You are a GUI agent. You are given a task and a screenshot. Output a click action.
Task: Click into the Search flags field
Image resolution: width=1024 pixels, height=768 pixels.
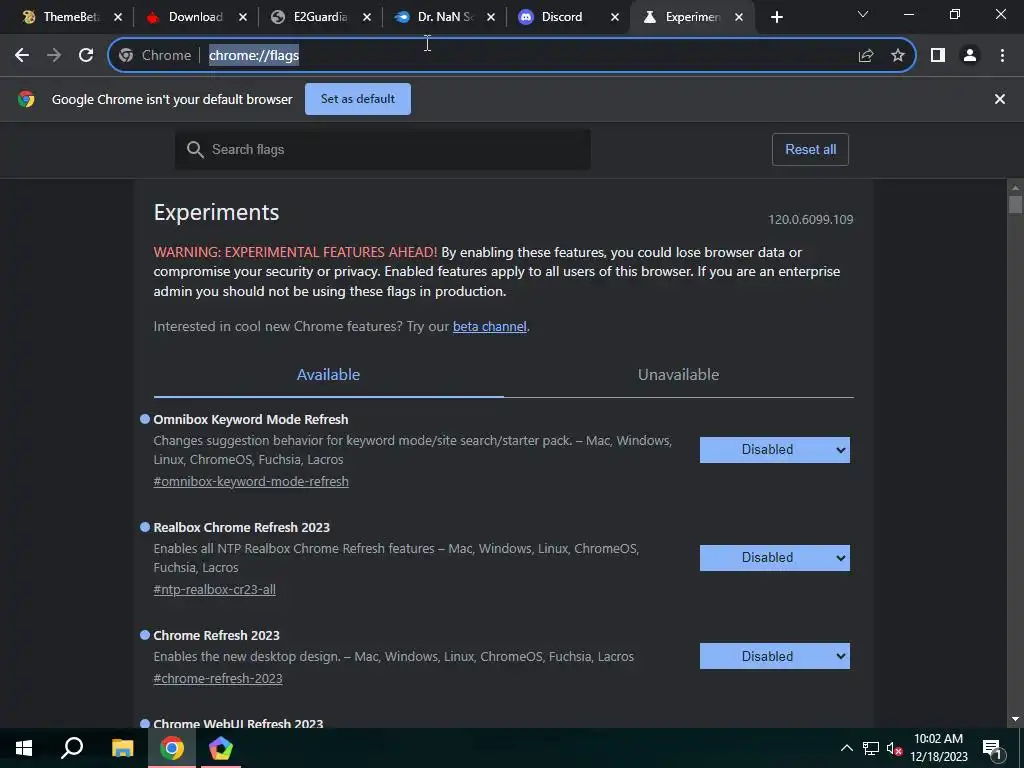pos(383,150)
